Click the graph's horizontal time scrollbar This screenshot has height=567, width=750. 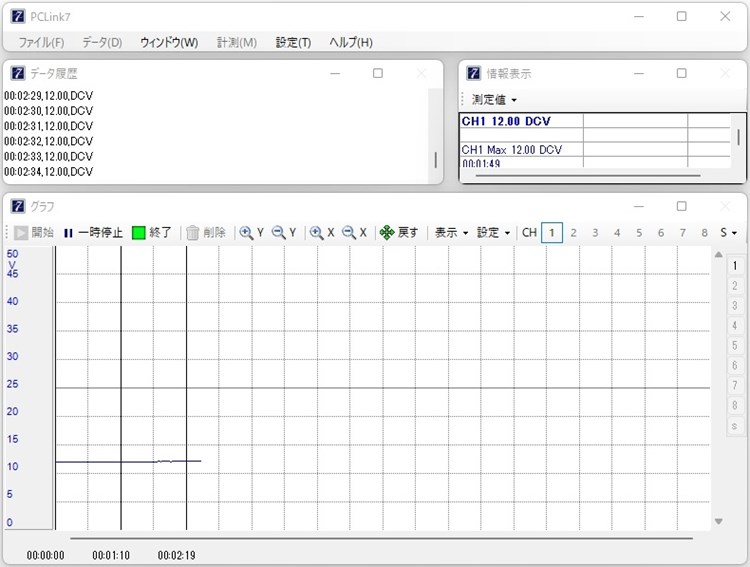tap(380, 539)
